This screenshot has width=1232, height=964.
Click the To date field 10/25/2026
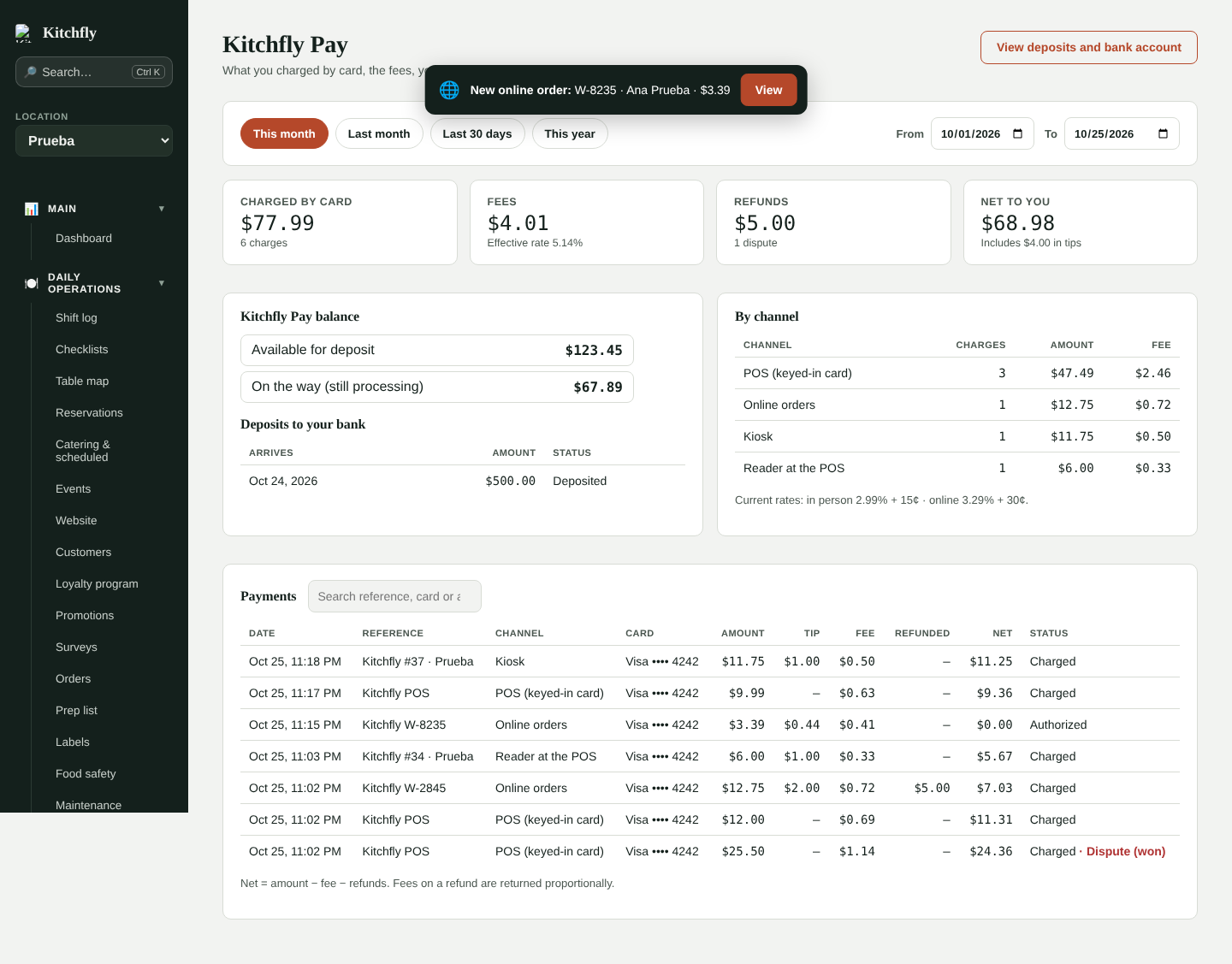click(x=1122, y=133)
